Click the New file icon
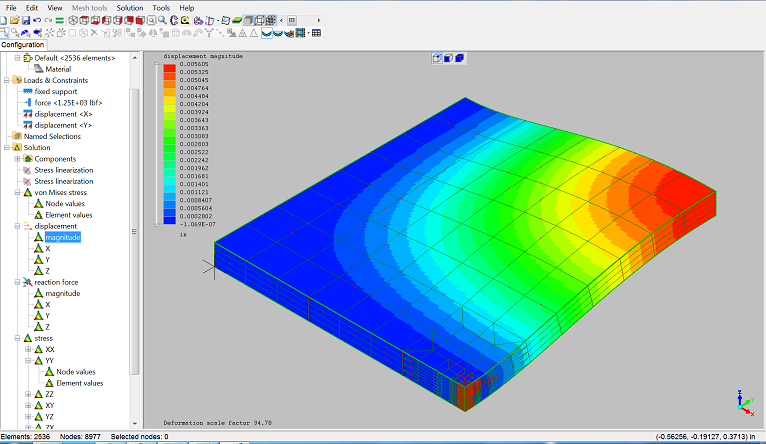The width and height of the screenshot is (766, 444). tap(3, 21)
